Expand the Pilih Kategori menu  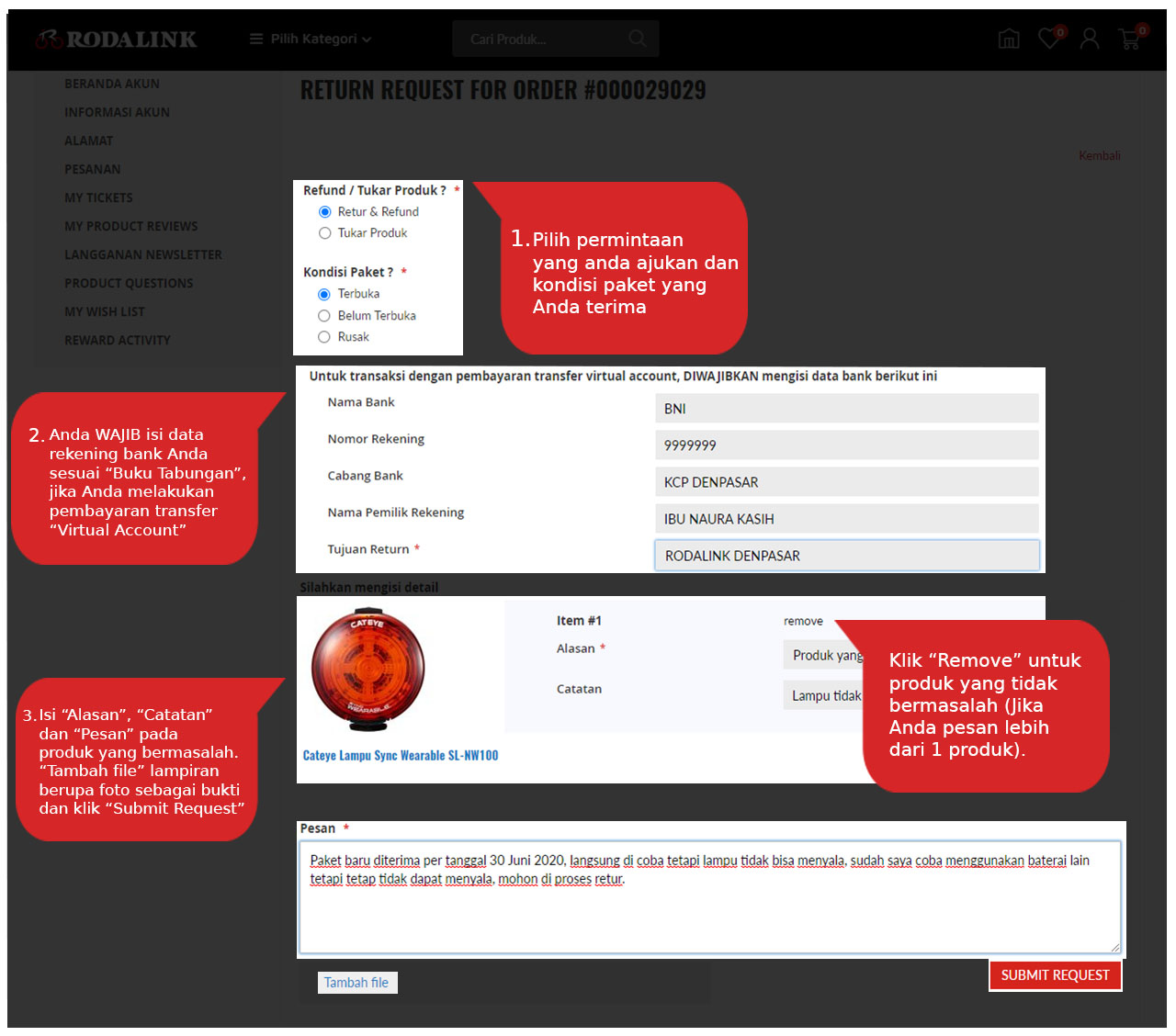[311, 39]
